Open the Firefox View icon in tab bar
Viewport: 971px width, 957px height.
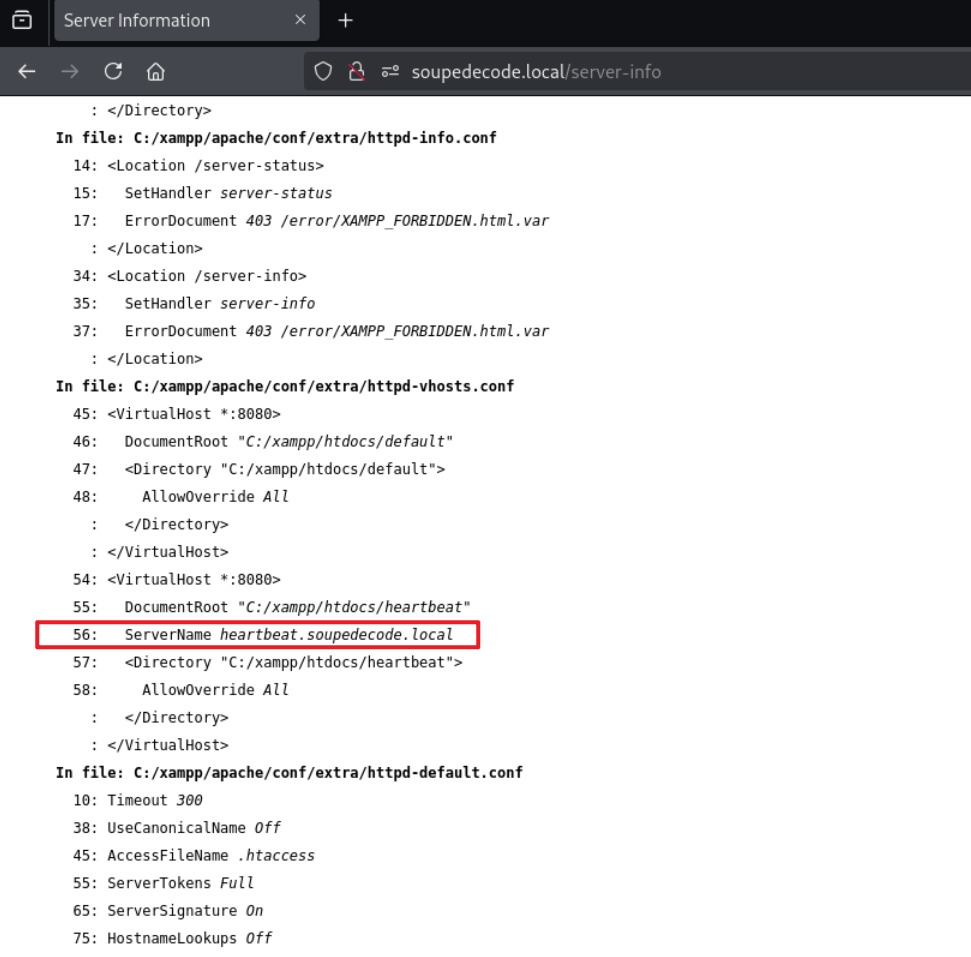point(21,20)
